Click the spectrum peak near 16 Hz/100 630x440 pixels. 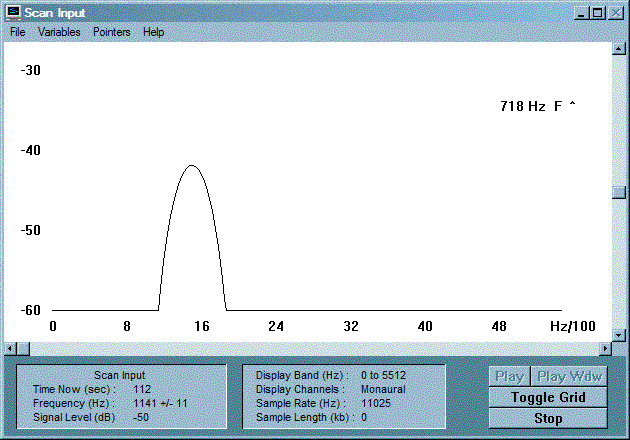pyautogui.click(x=192, y=166)
